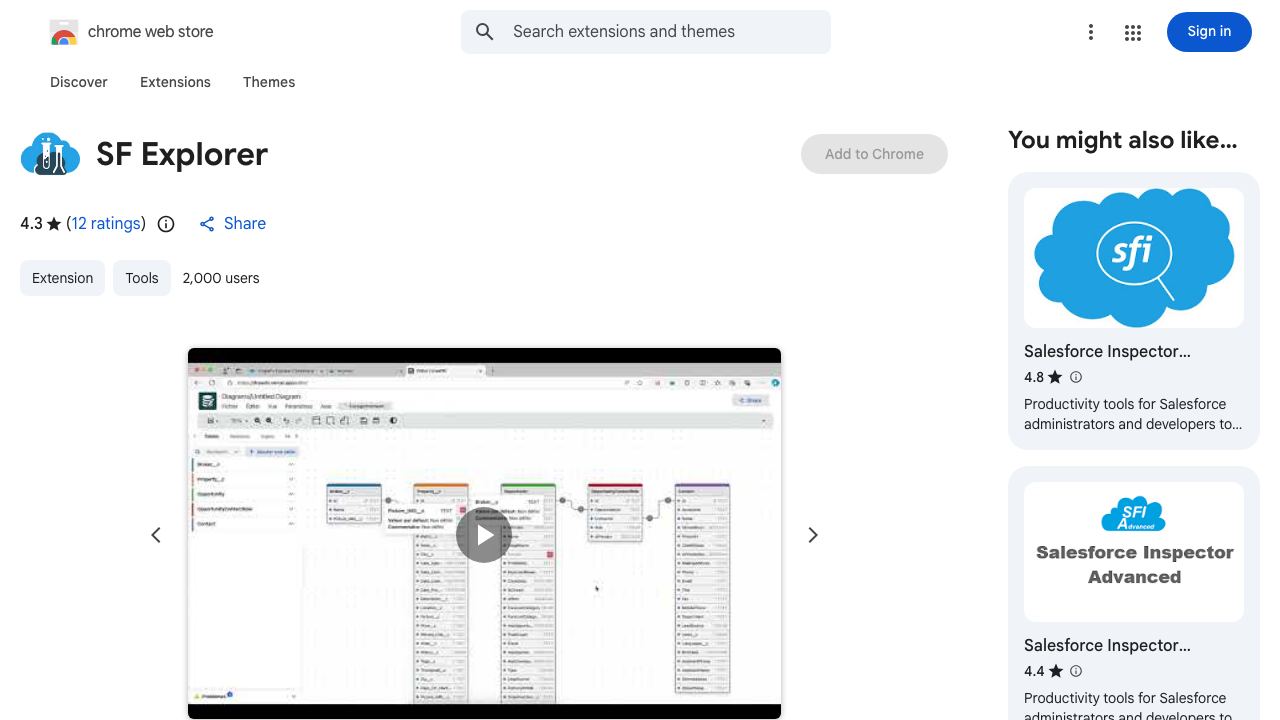Focus the Search extensions and themes field
Image resolution: width=1280 pixels, height=720 pixels.
click(x=646, y=32)
